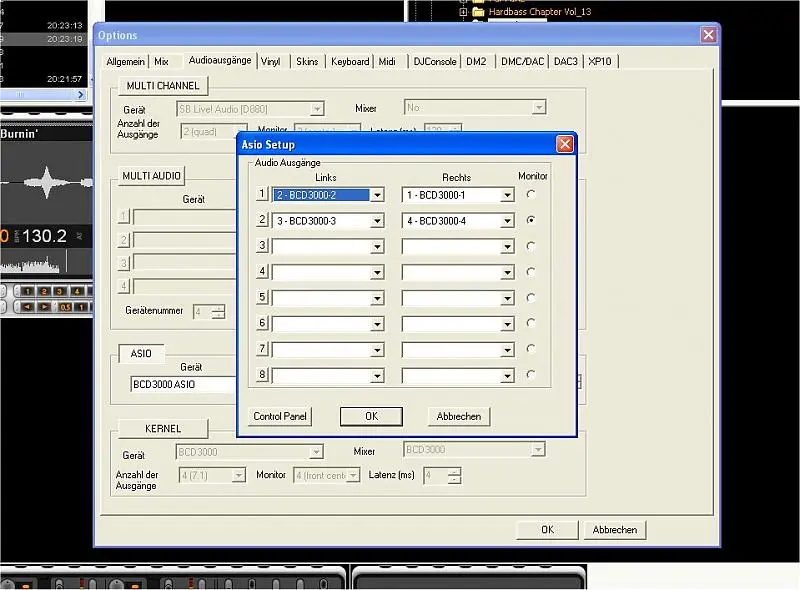The width and height of the screenshot is (800, 590).
Task: Click the right arrow loop button
Action: (46, 306)
